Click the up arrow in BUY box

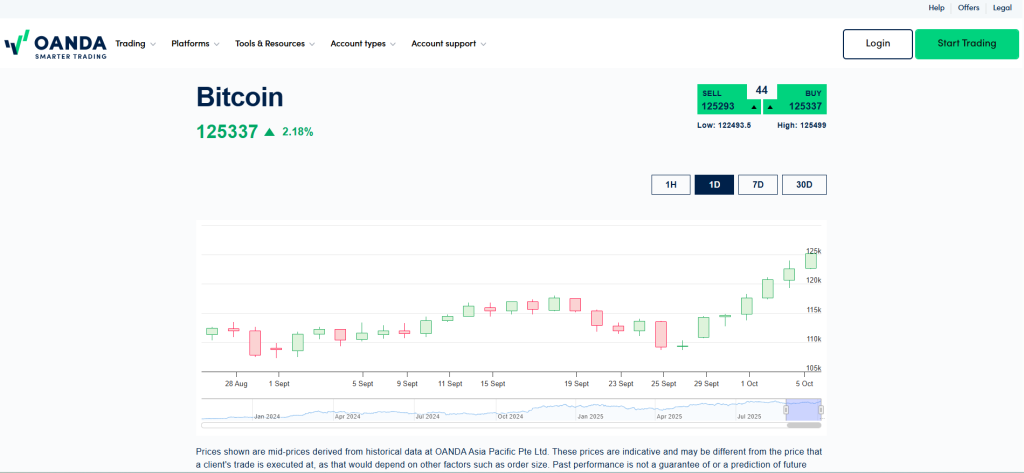point(771,106)
